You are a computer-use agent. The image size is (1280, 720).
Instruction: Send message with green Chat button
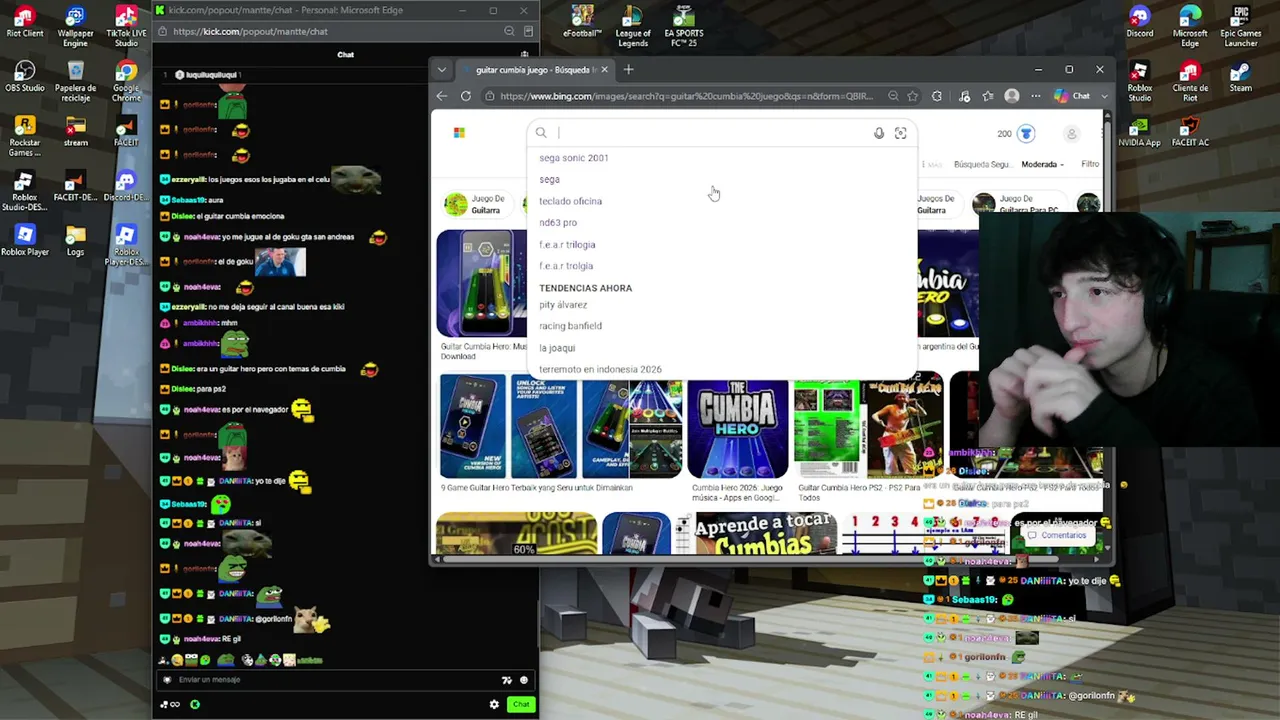coord(521,704)
